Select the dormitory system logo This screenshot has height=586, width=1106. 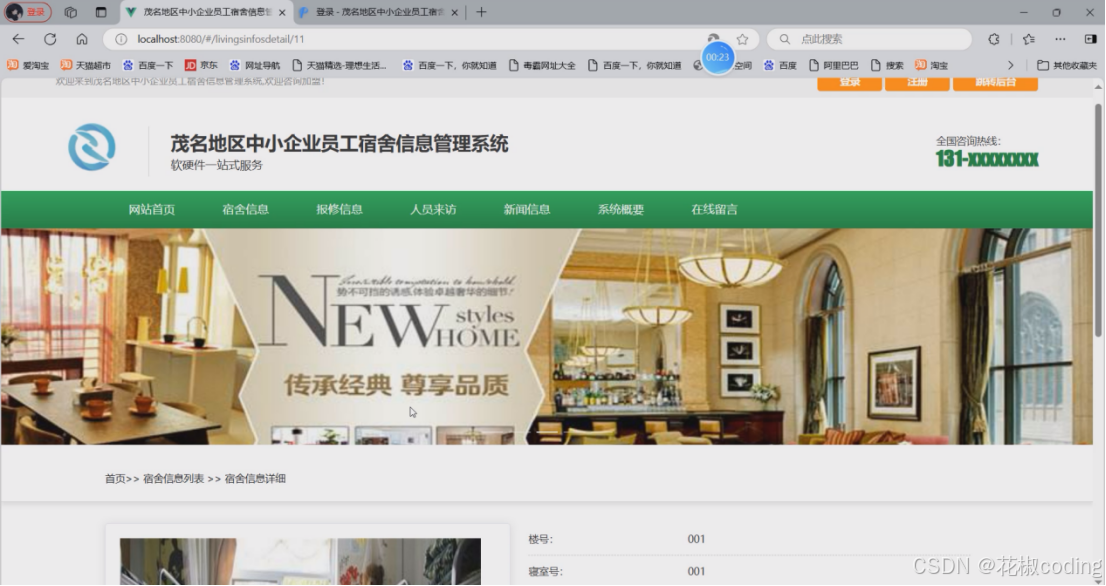91,145
